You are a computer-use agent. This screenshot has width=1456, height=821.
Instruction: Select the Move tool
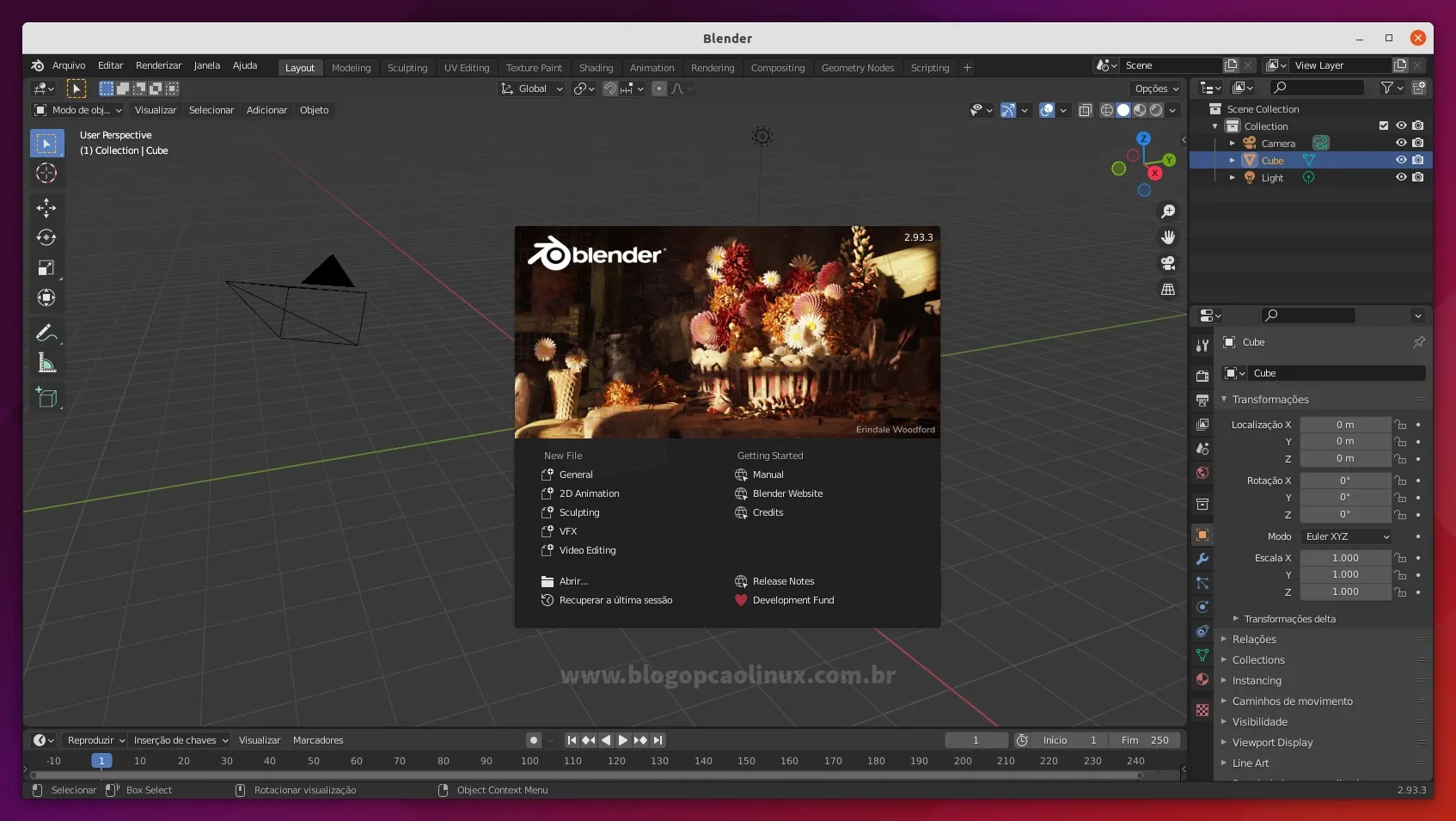(46, 208)
